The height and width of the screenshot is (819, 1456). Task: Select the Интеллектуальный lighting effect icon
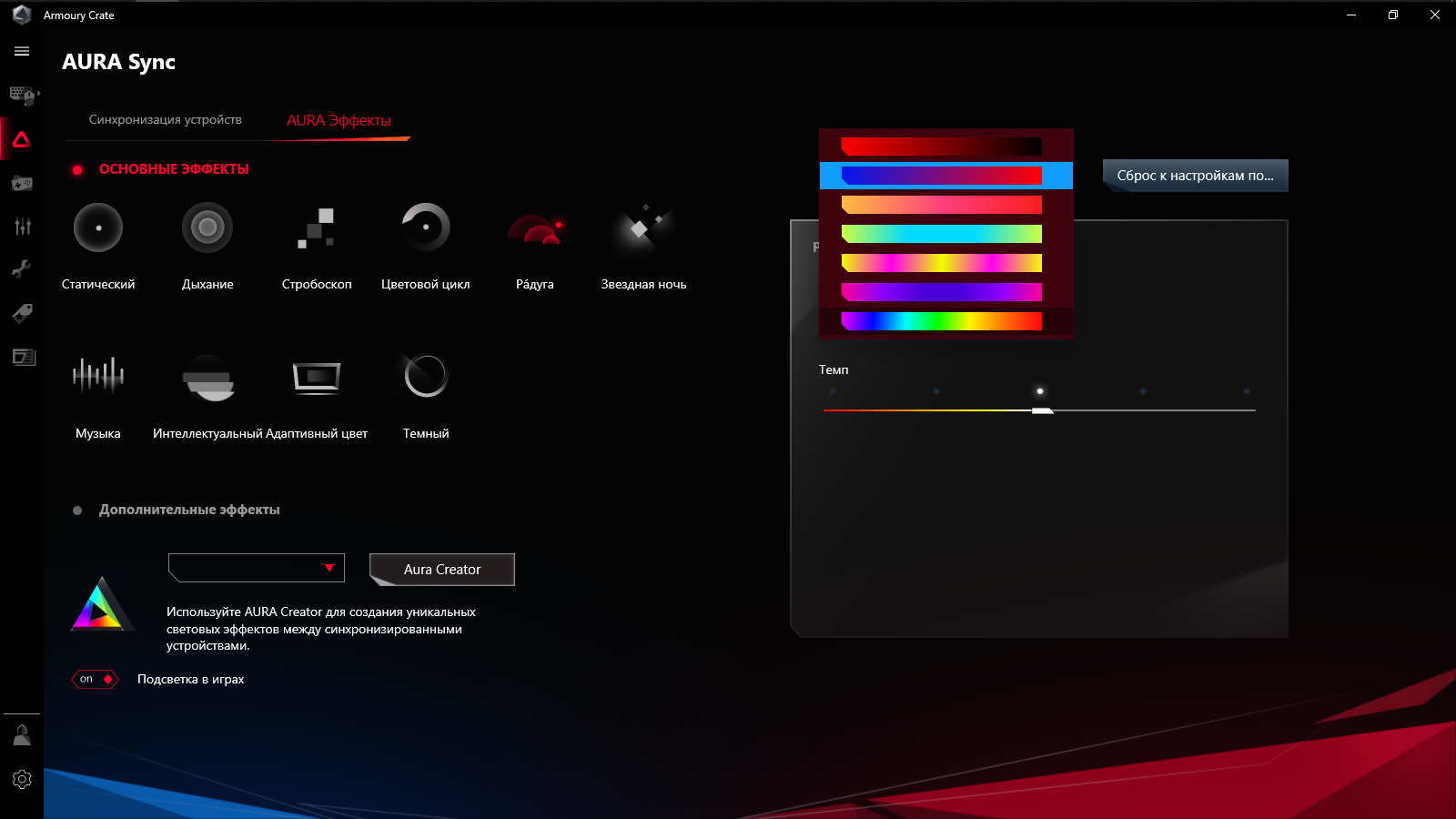click(208, 378)
